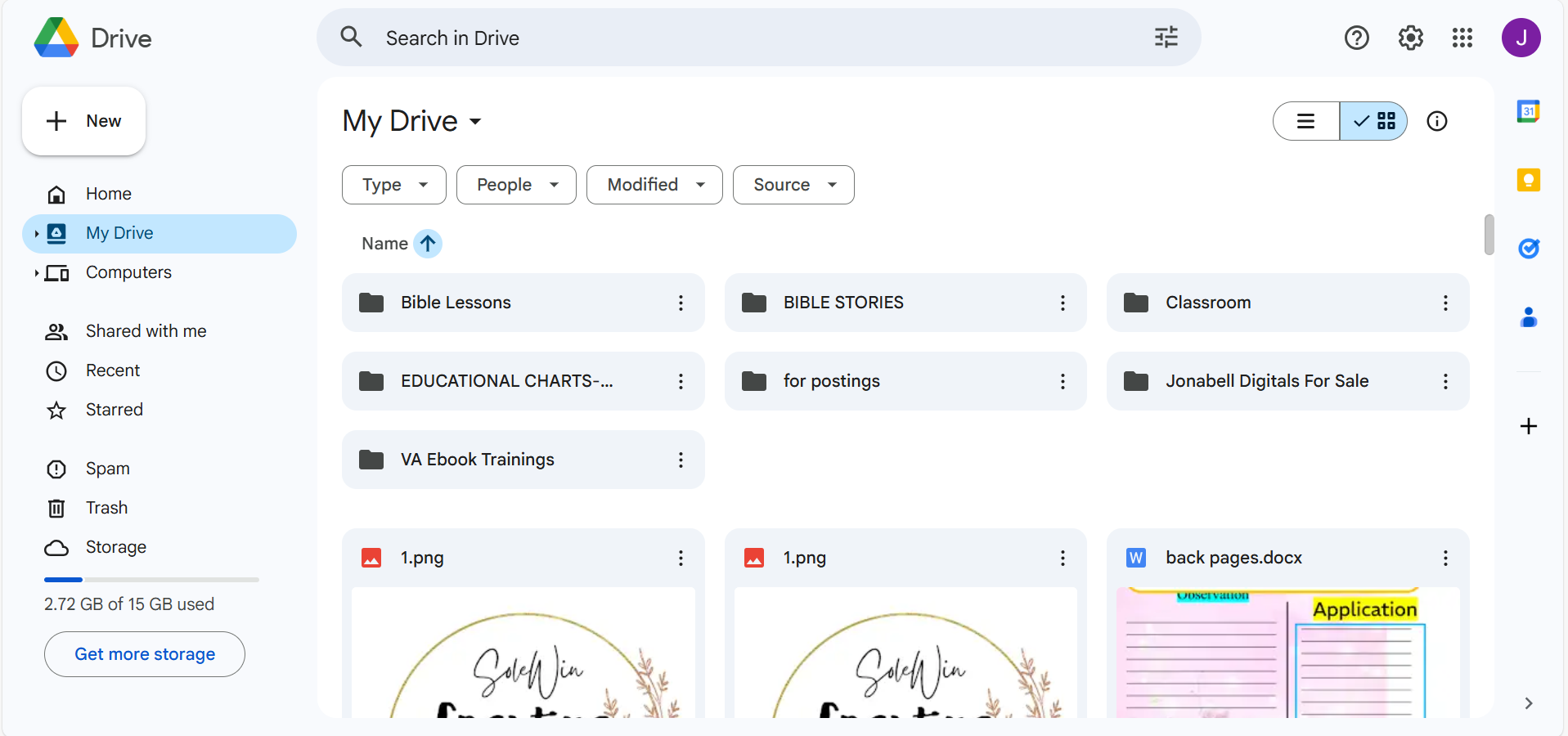Open more actions for Bible Lessons folder
The width and height of the screenshot is (1568, 736).
pyautogui.click(x=681, y=303)
